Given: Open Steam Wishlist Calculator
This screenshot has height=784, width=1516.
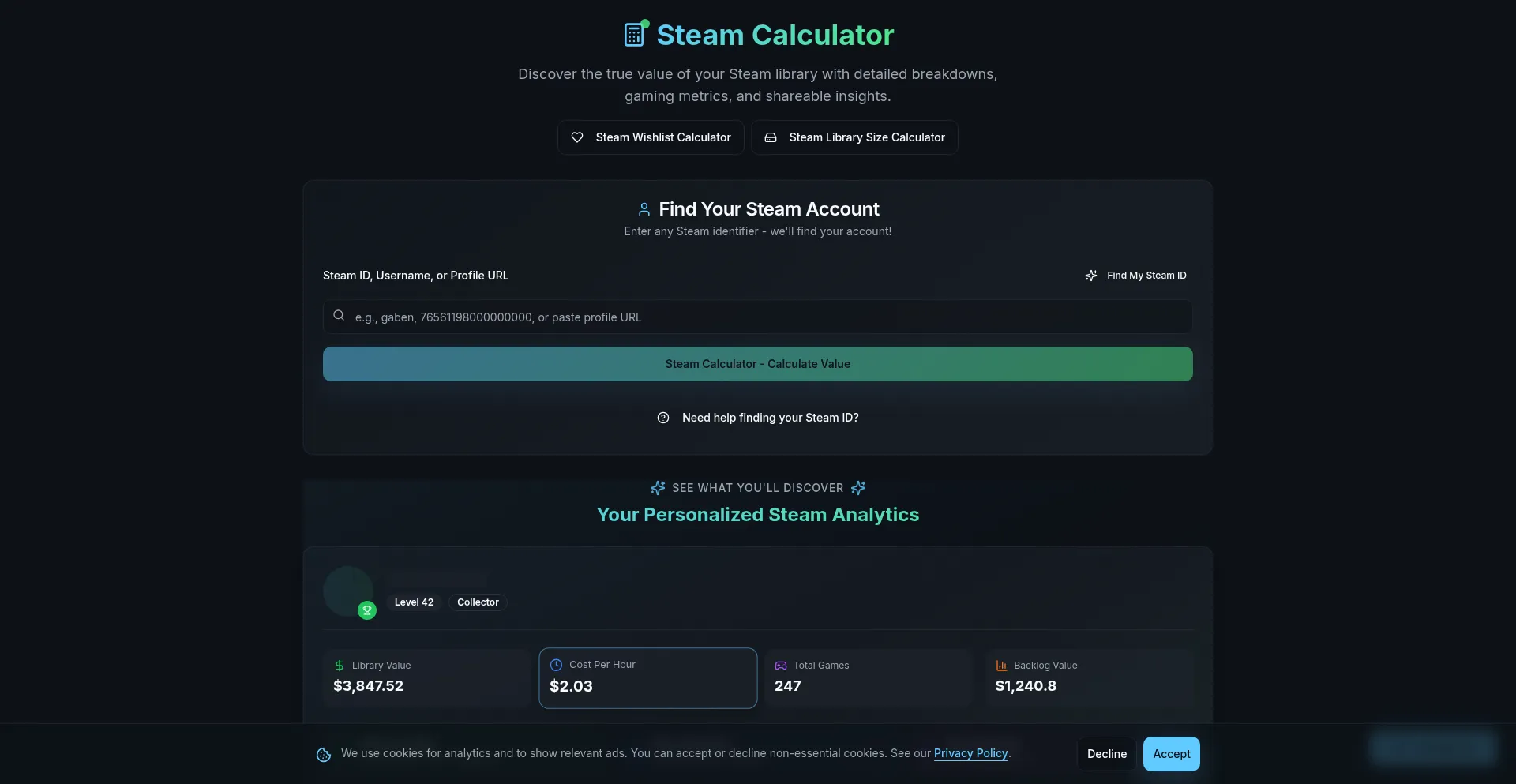Looking at the screenshot, I should coord(651,137).
